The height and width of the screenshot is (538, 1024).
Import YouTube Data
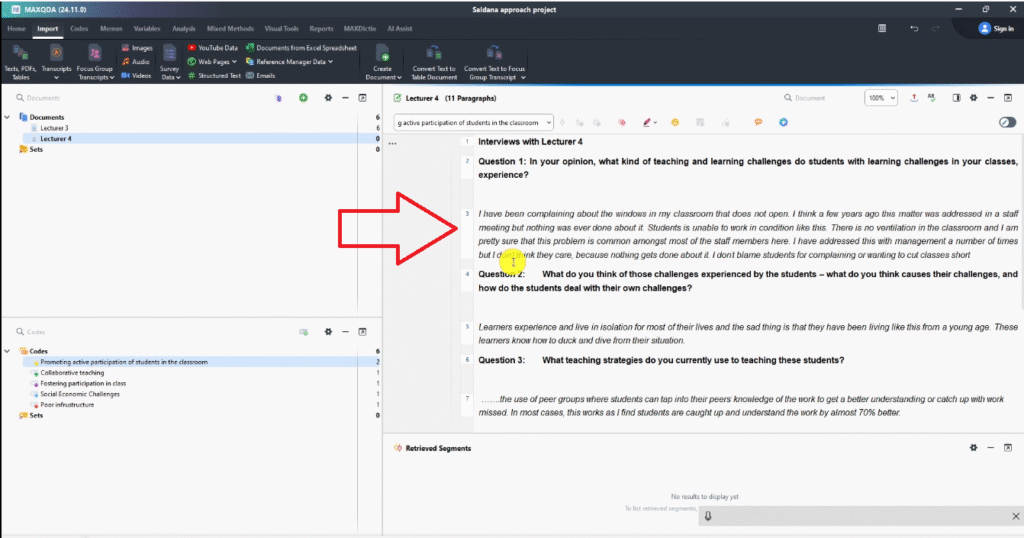(212, 47)
